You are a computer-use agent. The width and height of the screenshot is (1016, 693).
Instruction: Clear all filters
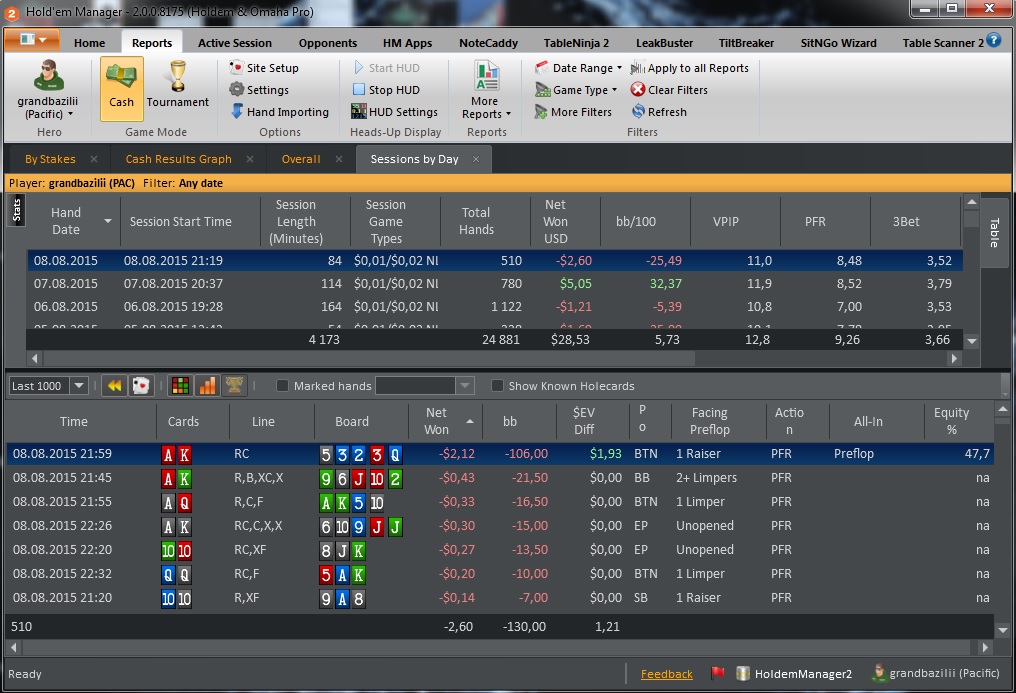tap(669, 90)
